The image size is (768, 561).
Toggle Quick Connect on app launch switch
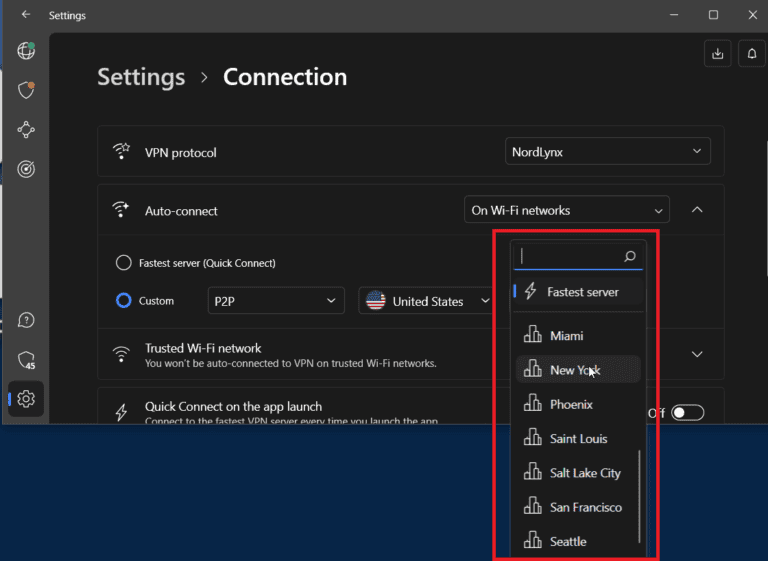[688, 413]
